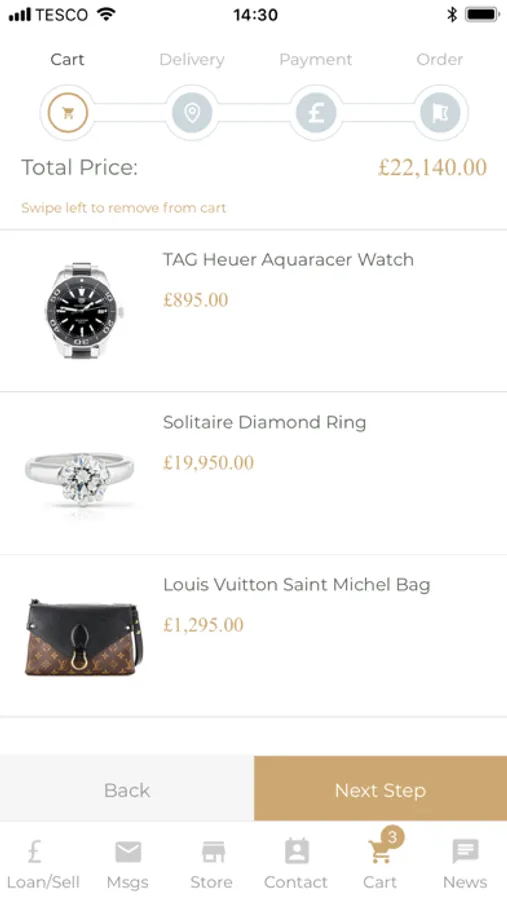Select the Solitaire Diamond Ring image
The width and height of the screenshot is (507, 900).
click(x=79, y=479)
